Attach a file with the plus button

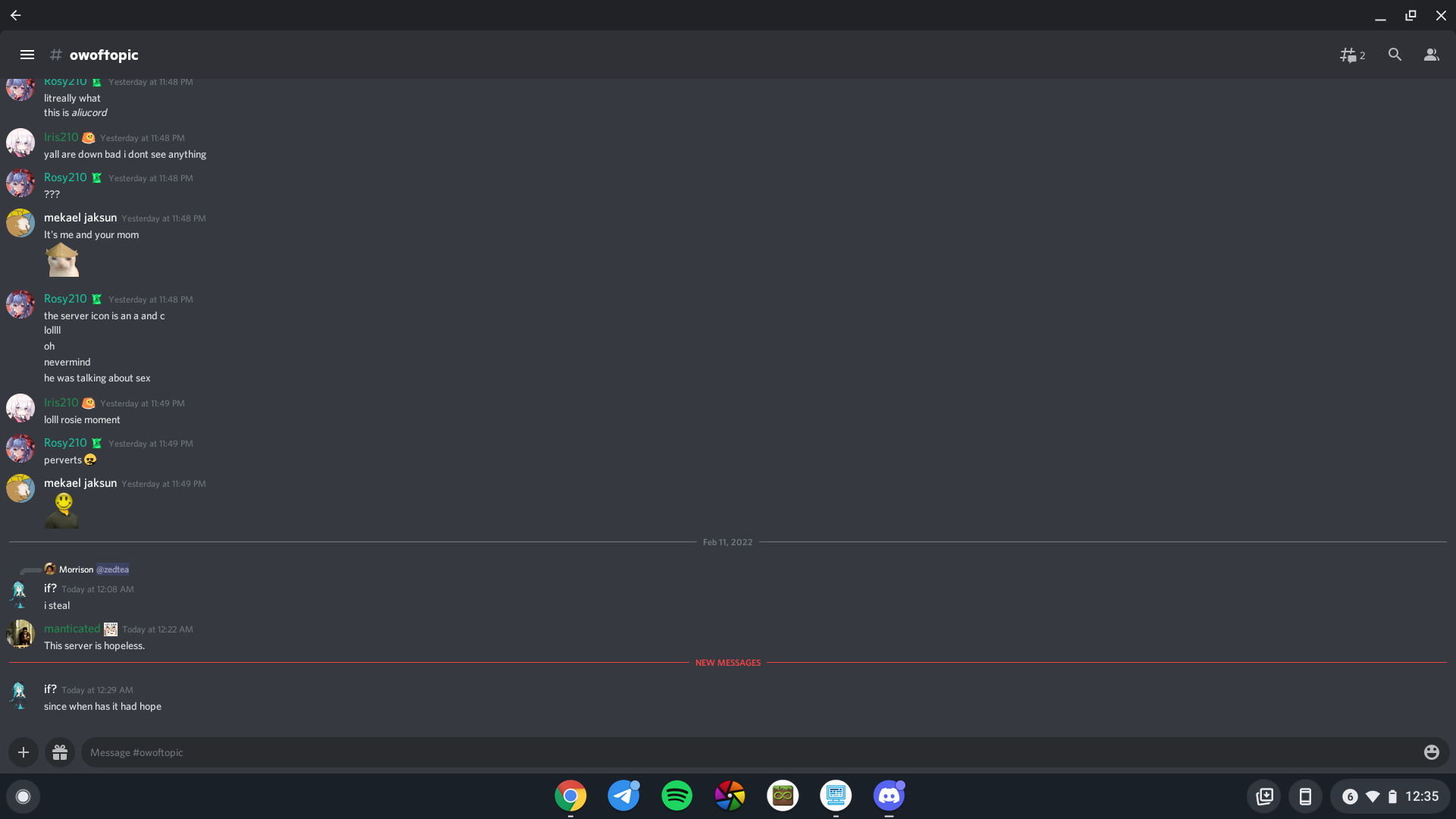click(24, 752)
